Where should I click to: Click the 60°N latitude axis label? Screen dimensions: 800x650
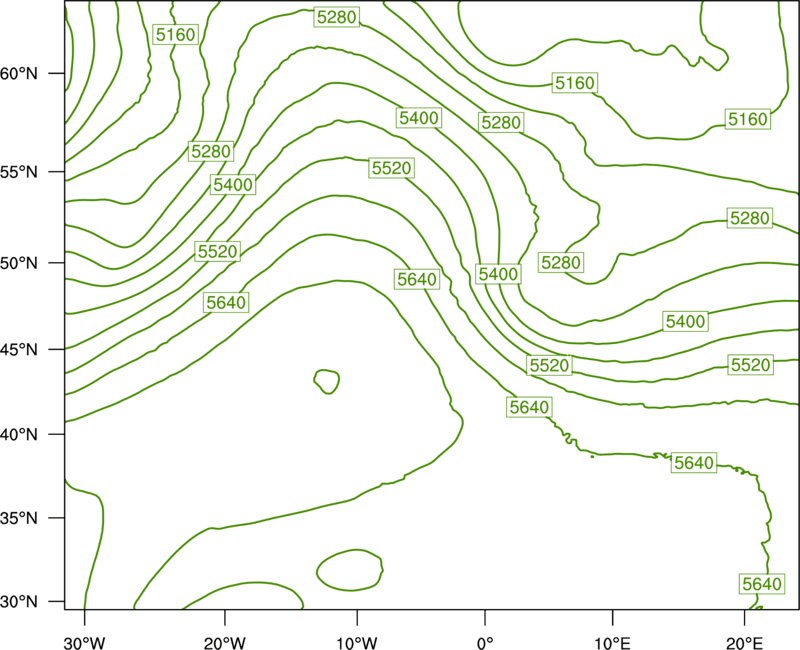point(19,73)
